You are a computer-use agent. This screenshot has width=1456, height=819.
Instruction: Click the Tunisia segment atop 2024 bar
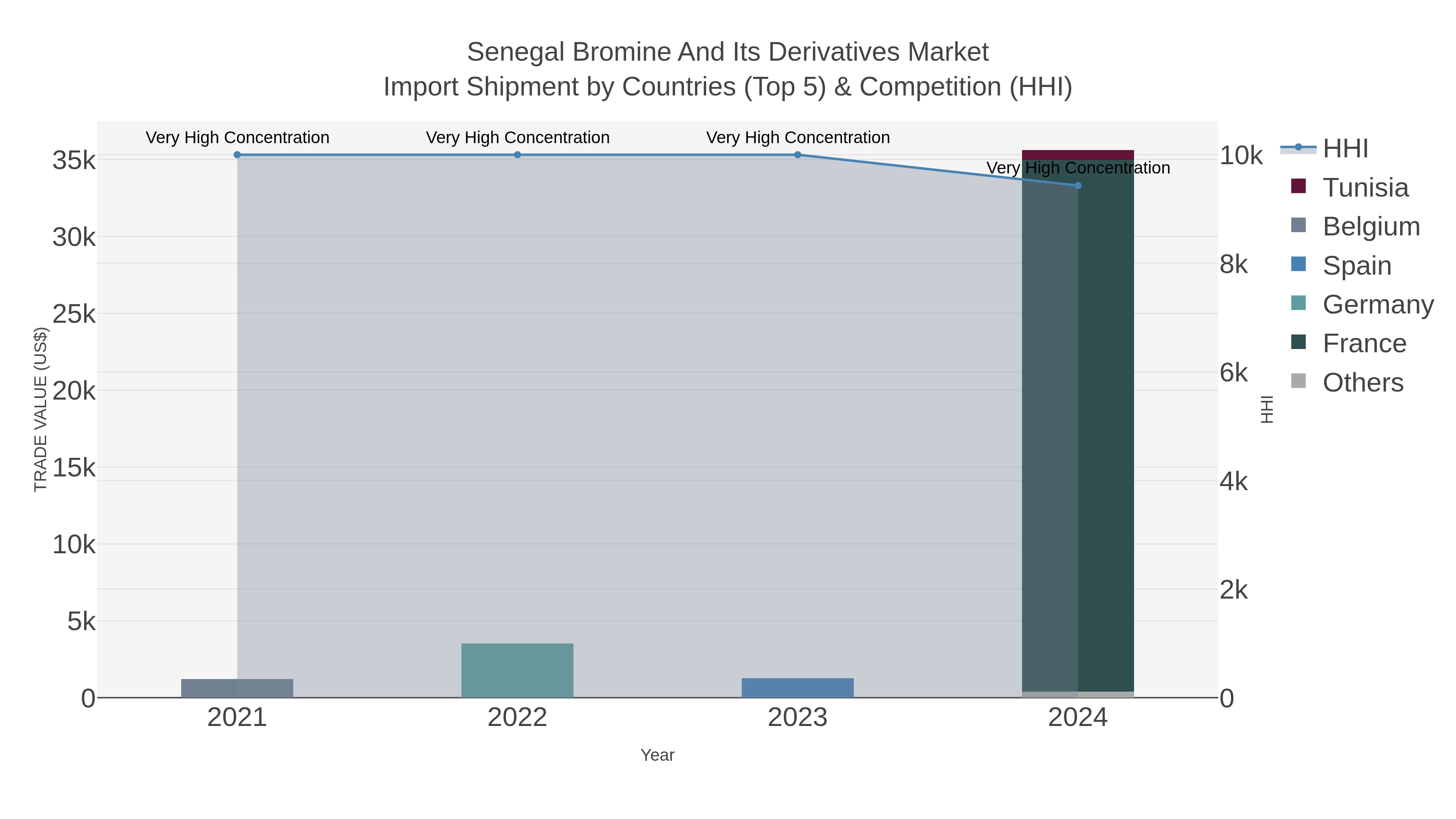1078,155
